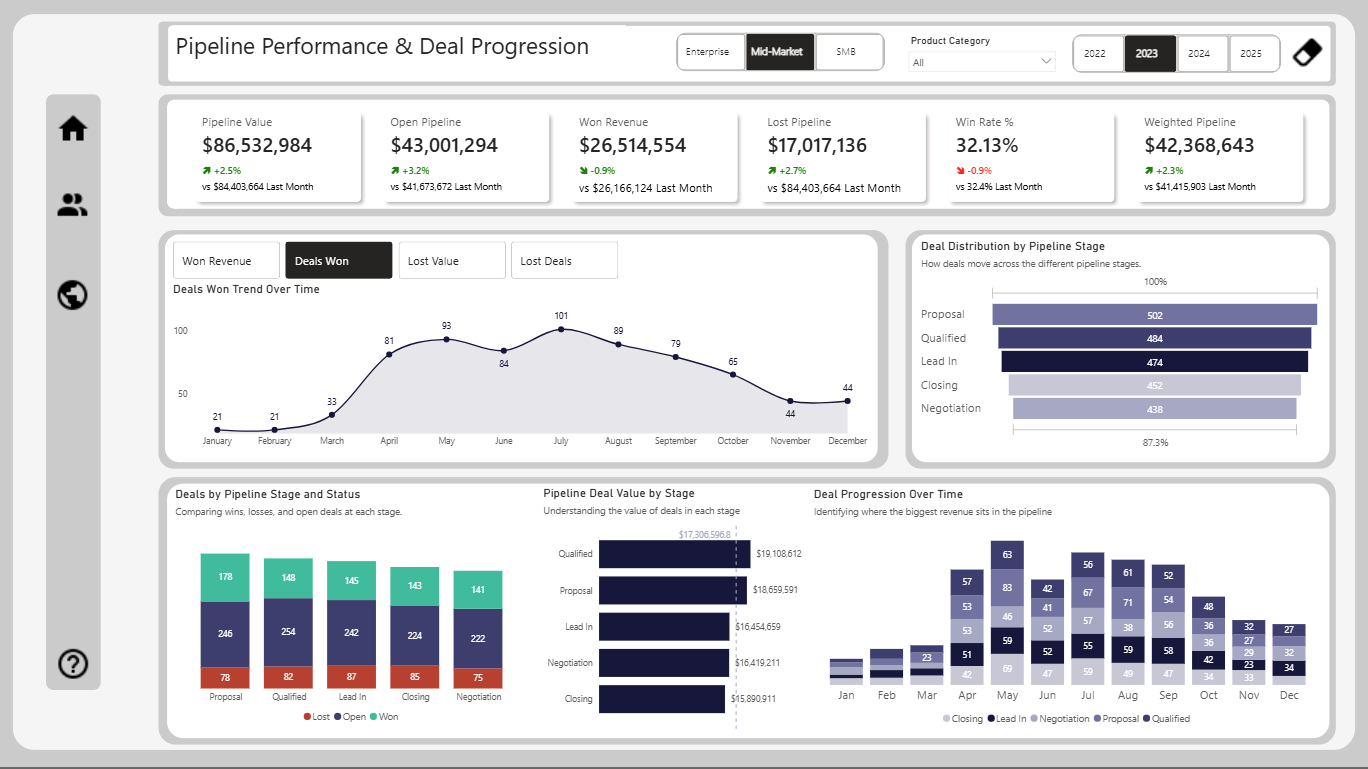This screenshot has height=769, width=1368.
Task: Click the Open legend swatch
Action: [x=339, y=717]
